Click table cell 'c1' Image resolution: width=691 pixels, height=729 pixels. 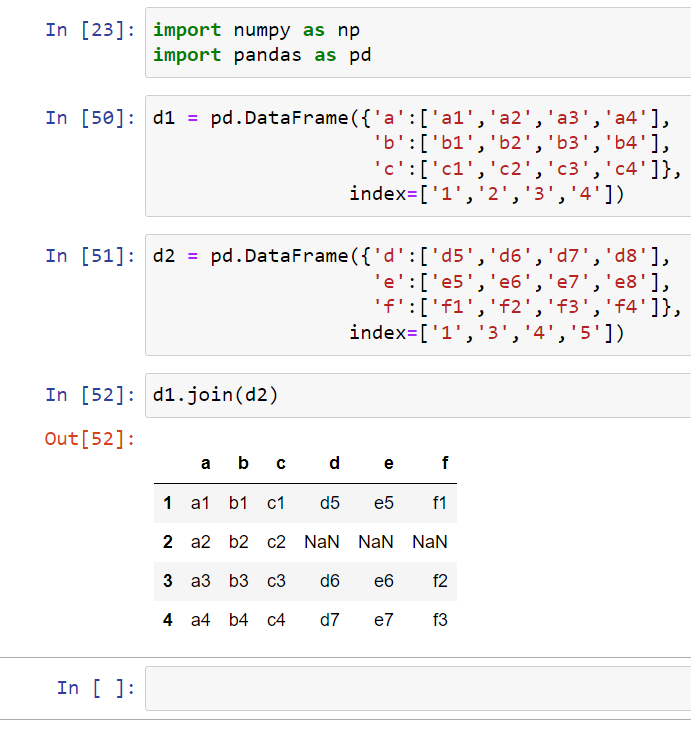point(276,503)
